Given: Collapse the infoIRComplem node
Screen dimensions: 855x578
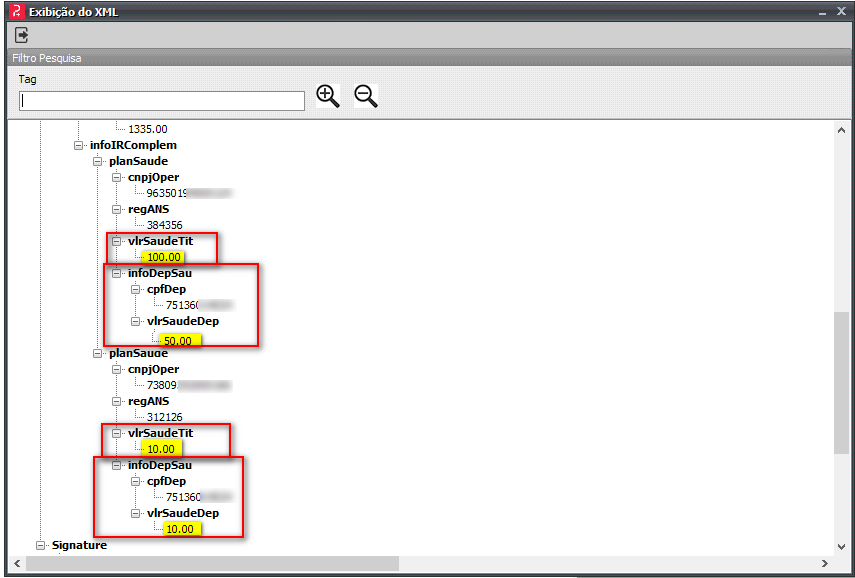Looking at the screenshot, I should pos(79,146).
